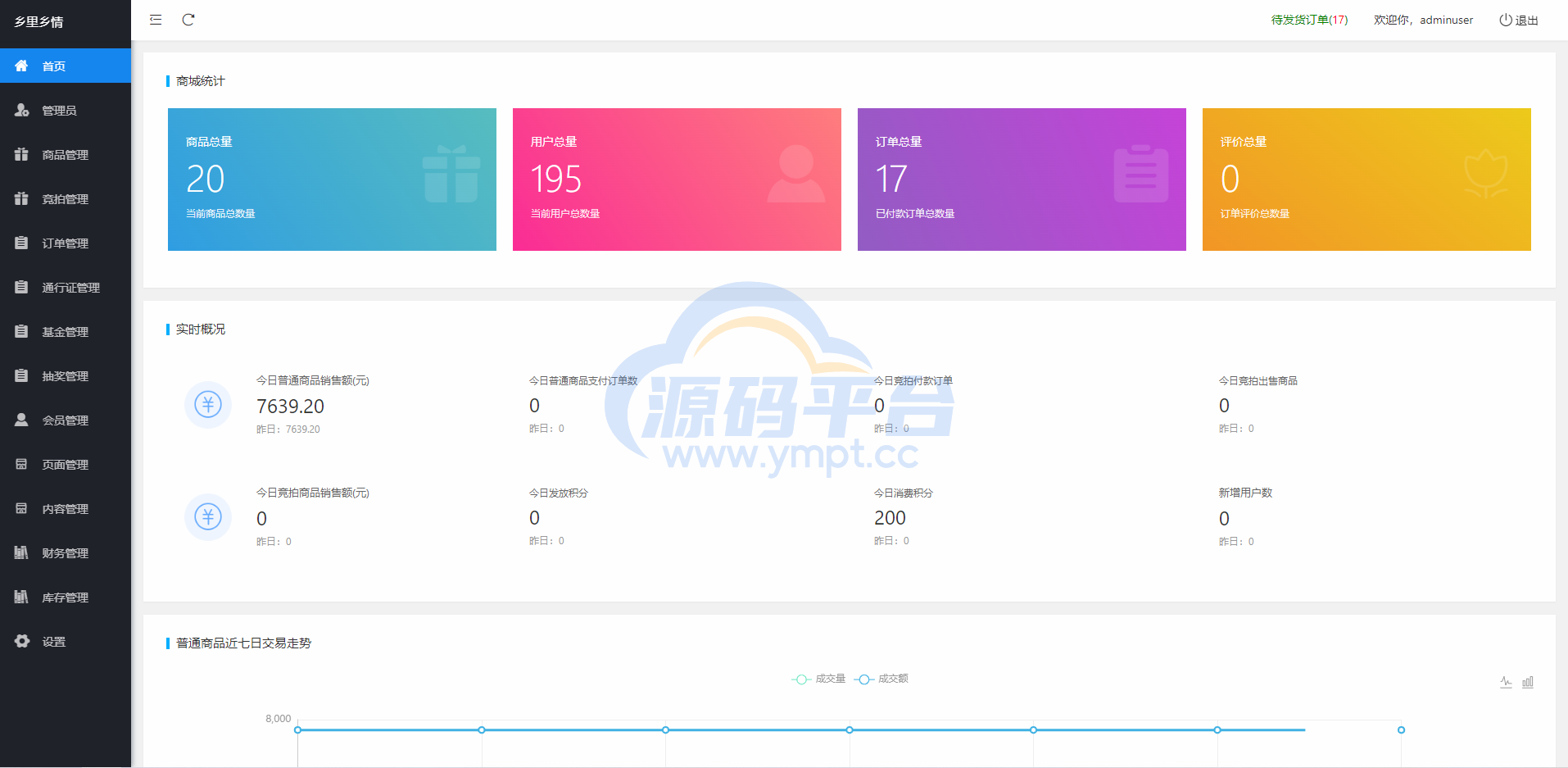This screenshot has width=1568, height=768.
Task: Click the 订单总量 value 17
Action: [891, 179]
